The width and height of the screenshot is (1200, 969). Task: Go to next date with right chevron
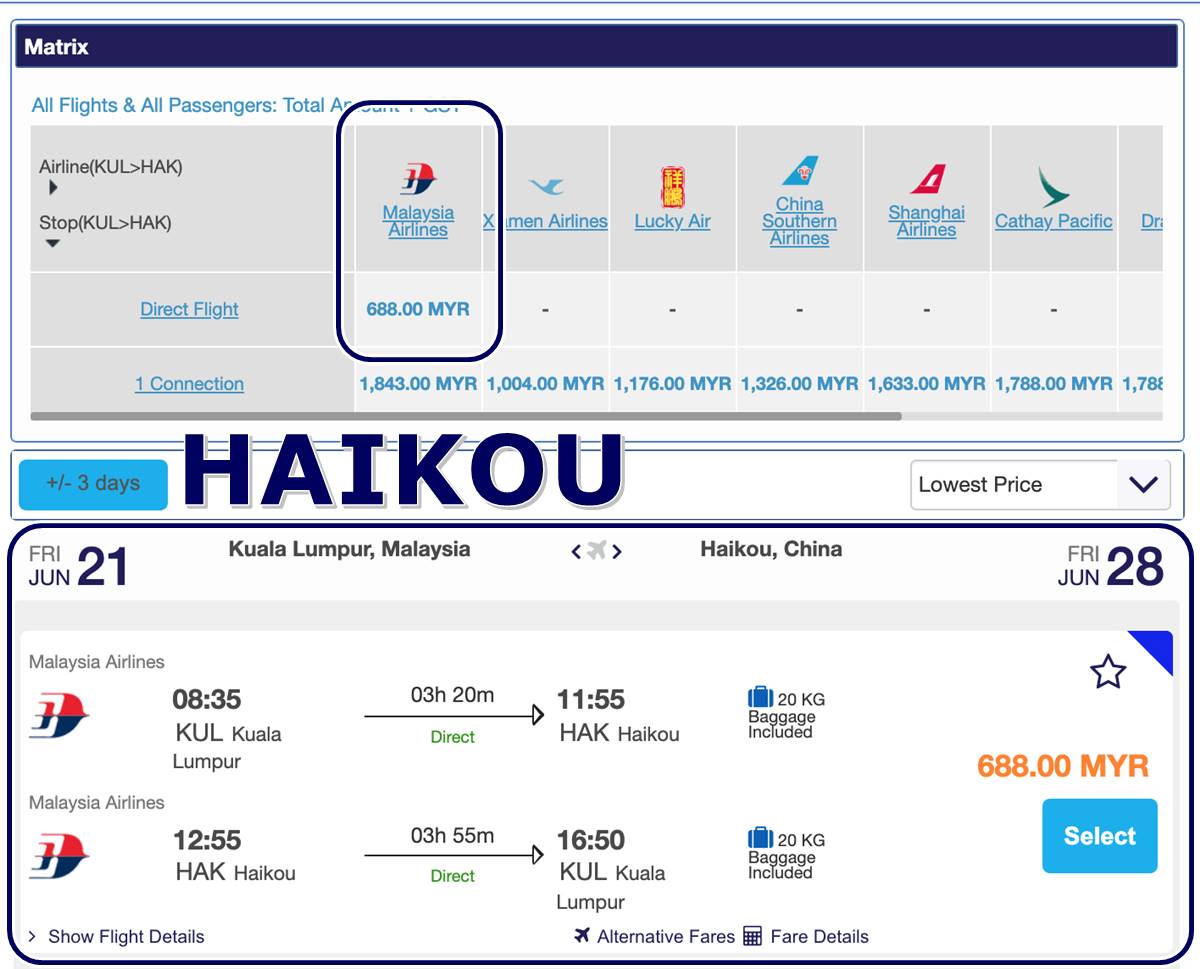617,551
